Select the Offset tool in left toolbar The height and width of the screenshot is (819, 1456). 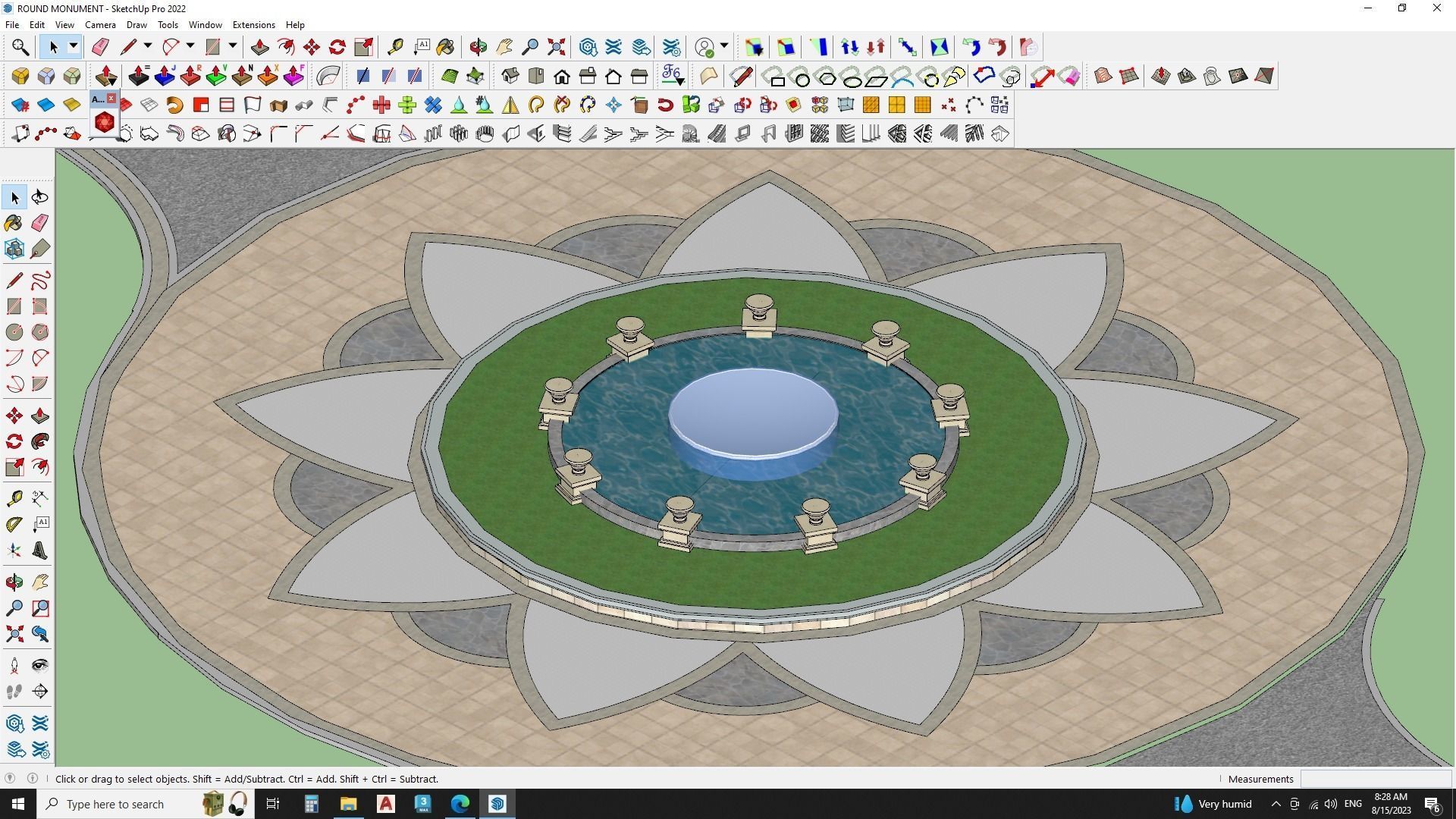[40, 468]
